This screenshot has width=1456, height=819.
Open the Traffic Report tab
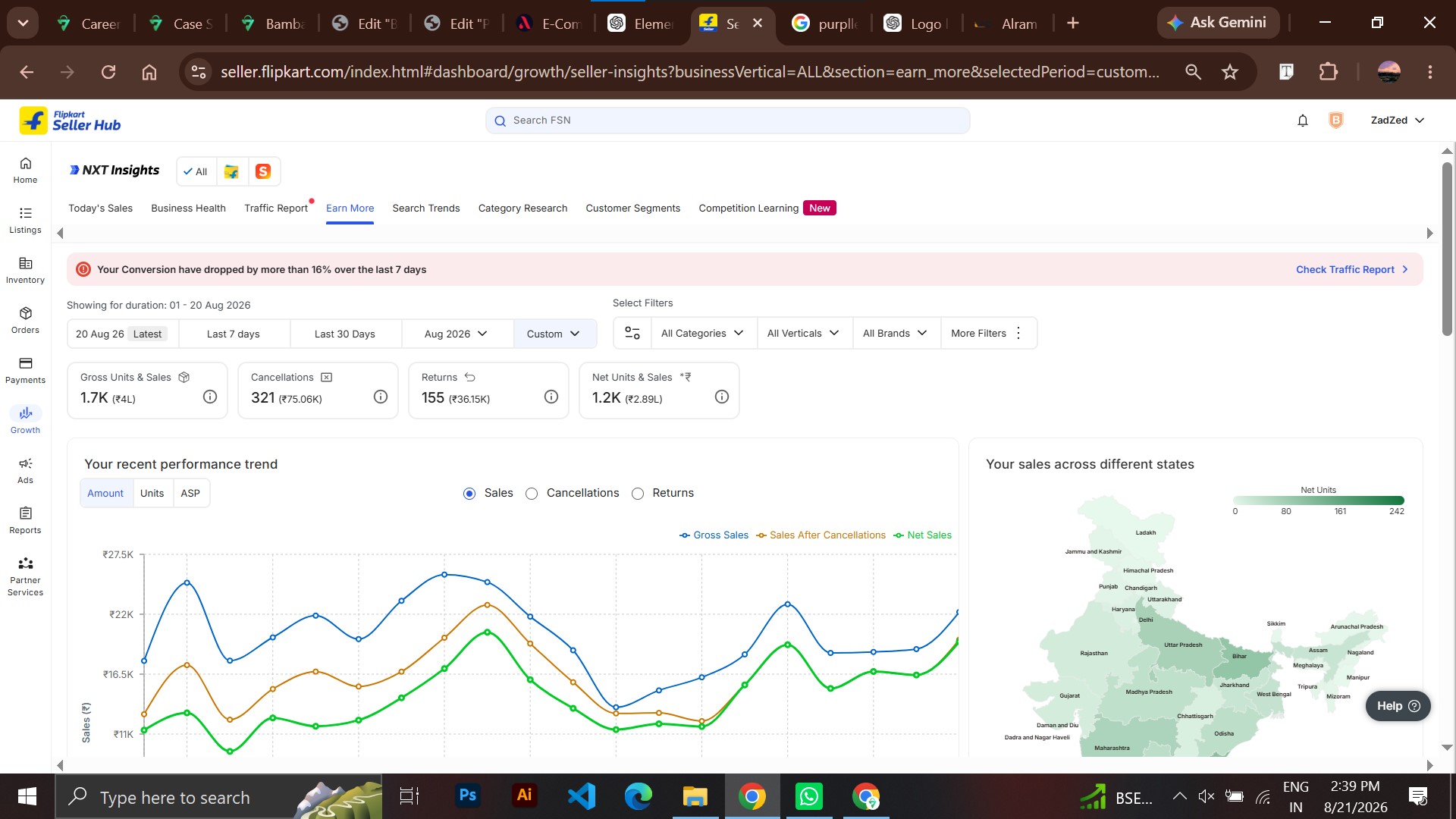(276, 208)
